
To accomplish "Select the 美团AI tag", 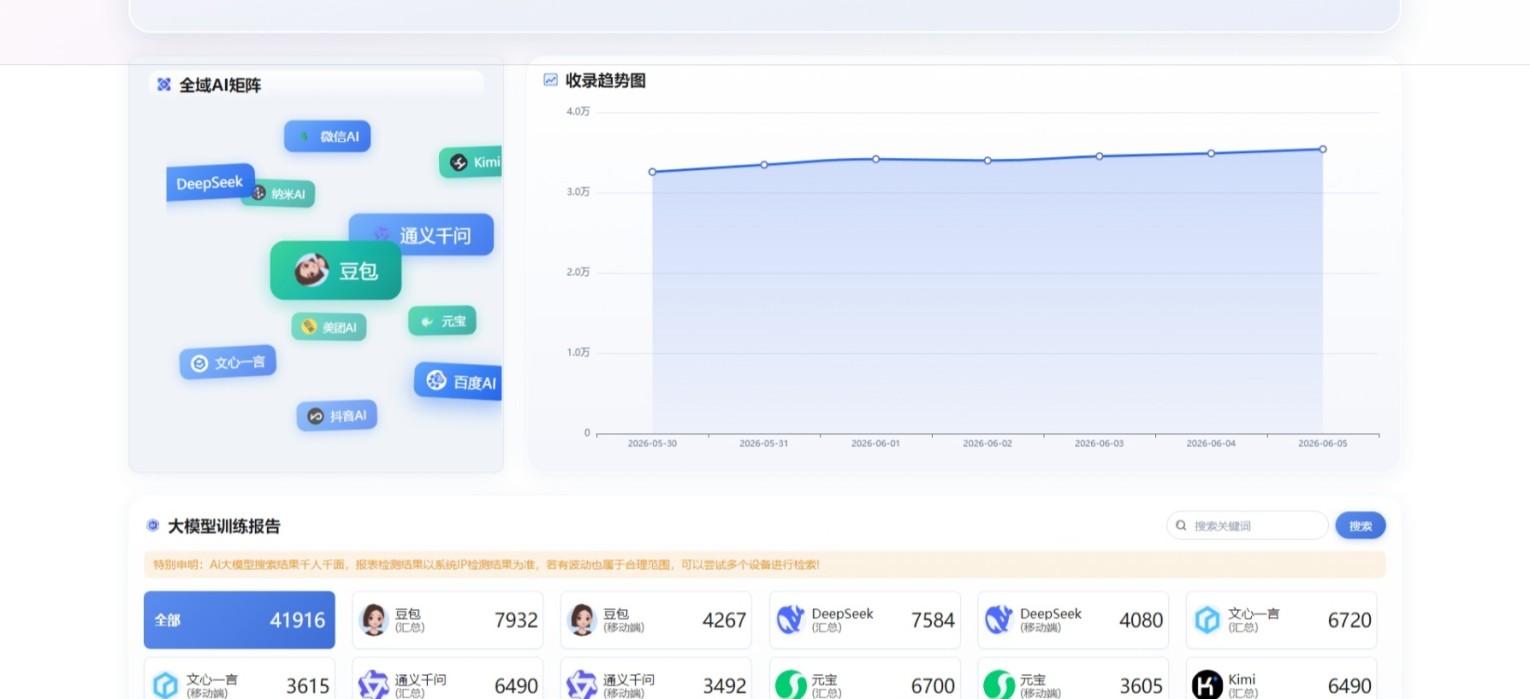I will point(329,327).
